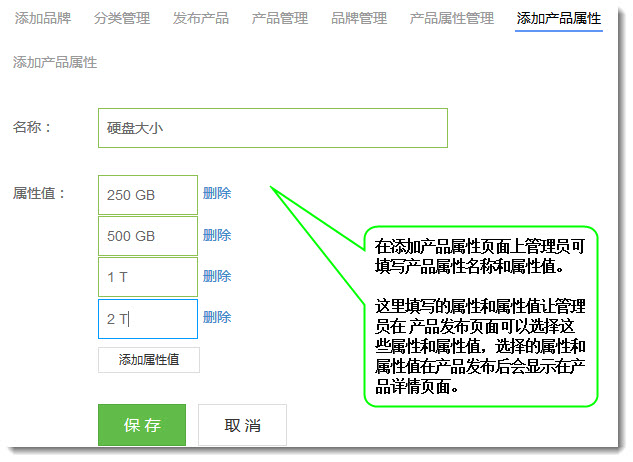Screen dimensions: 633x462
Task: Open the 品牌管理 tab
Action: click(x=359, y=19)
